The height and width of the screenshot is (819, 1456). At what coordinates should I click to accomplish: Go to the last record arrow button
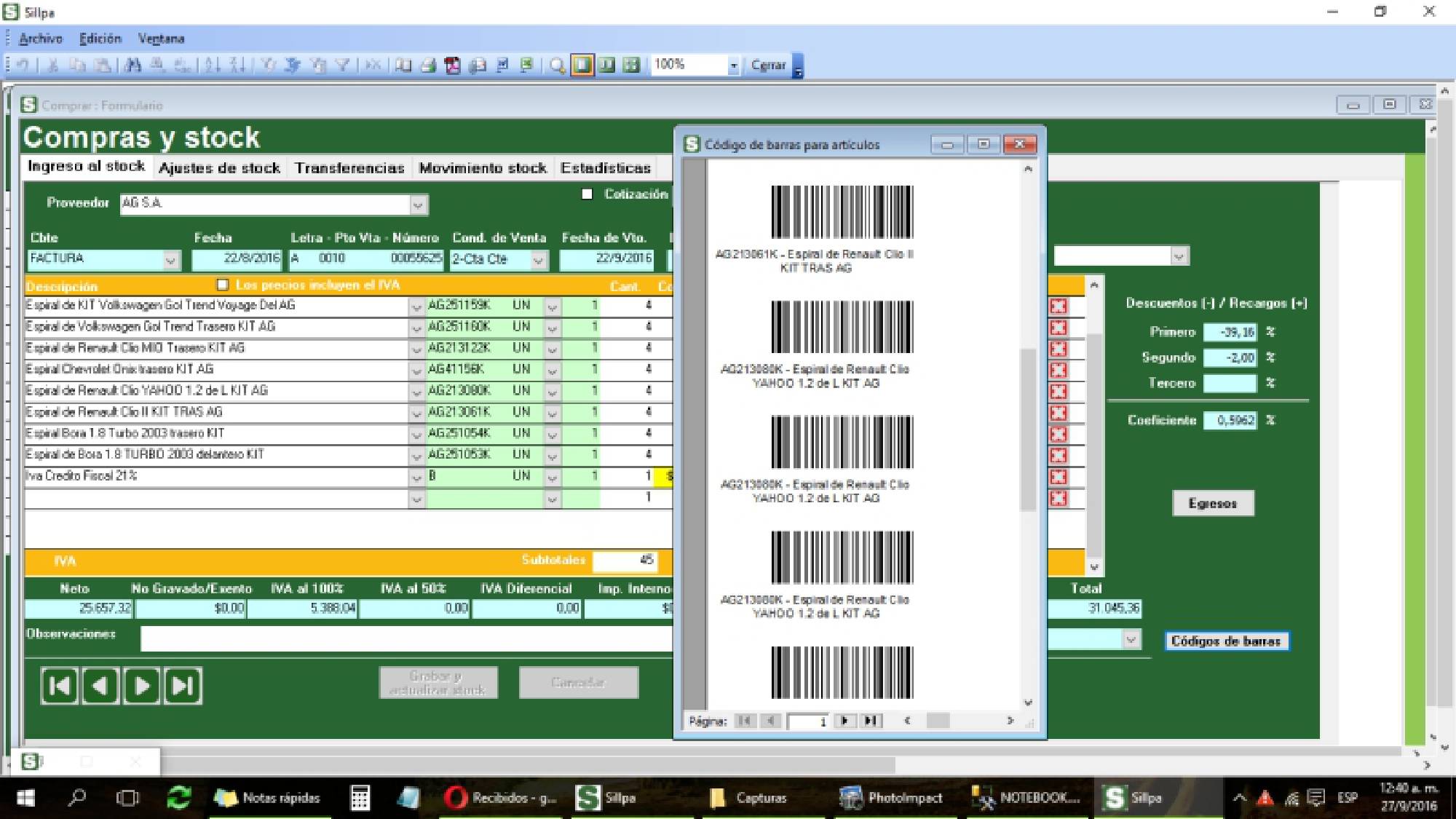[x=183, y=685]
